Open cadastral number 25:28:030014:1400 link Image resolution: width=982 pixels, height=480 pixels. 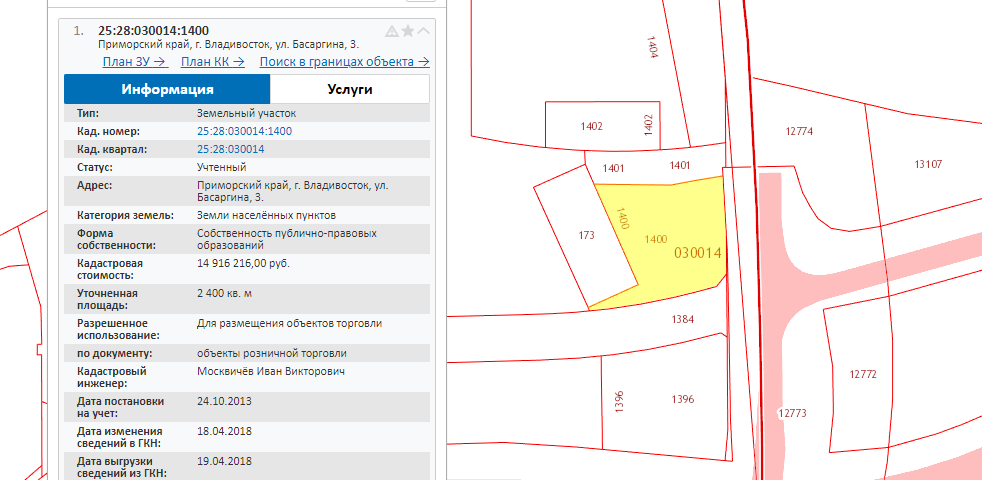pyautogui.click(x=244, y=131)
